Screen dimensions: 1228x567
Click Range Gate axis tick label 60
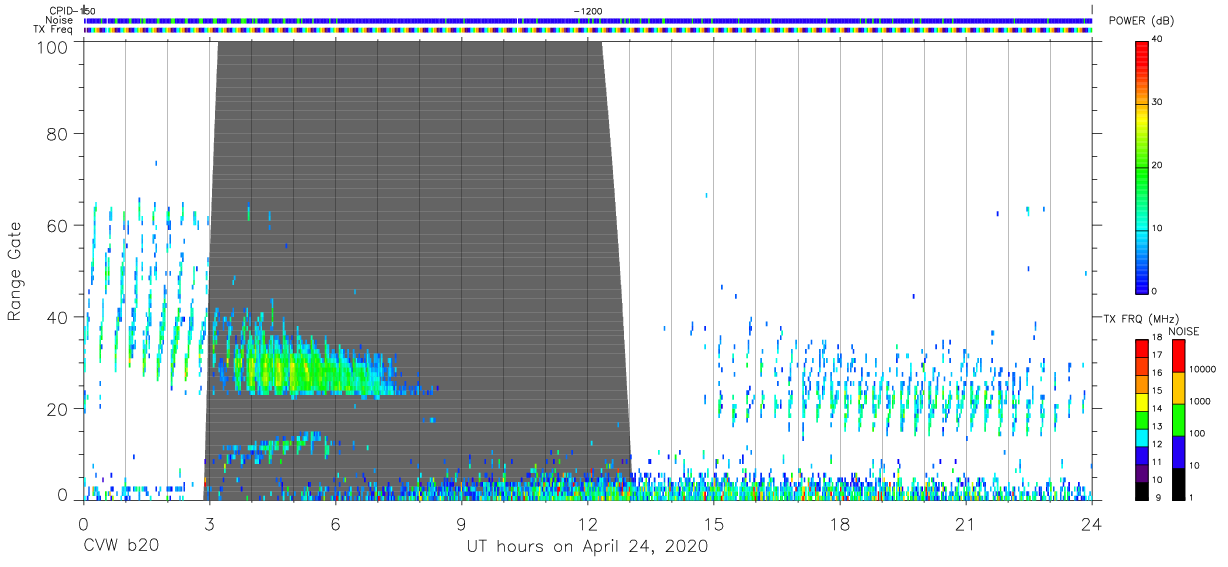pos(57,226)
